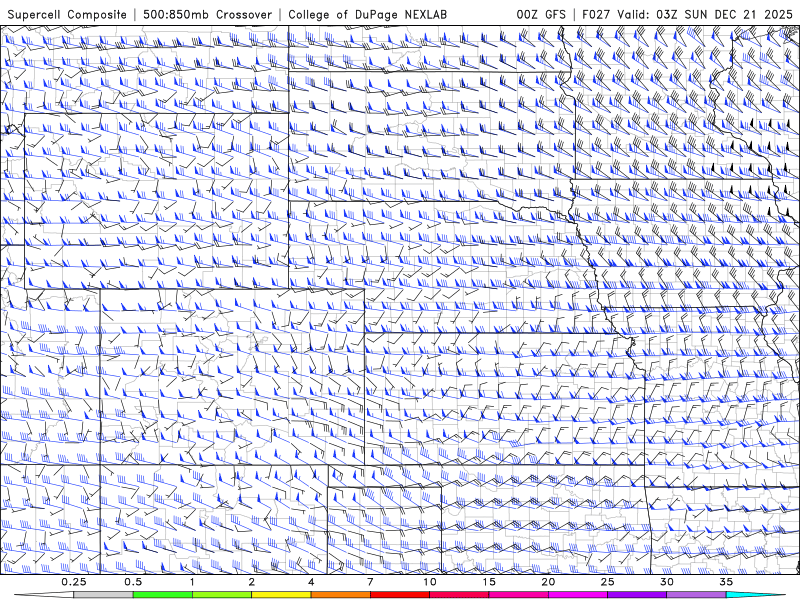
Task: Click the 1 value on color scale
Action: [192, 582]
